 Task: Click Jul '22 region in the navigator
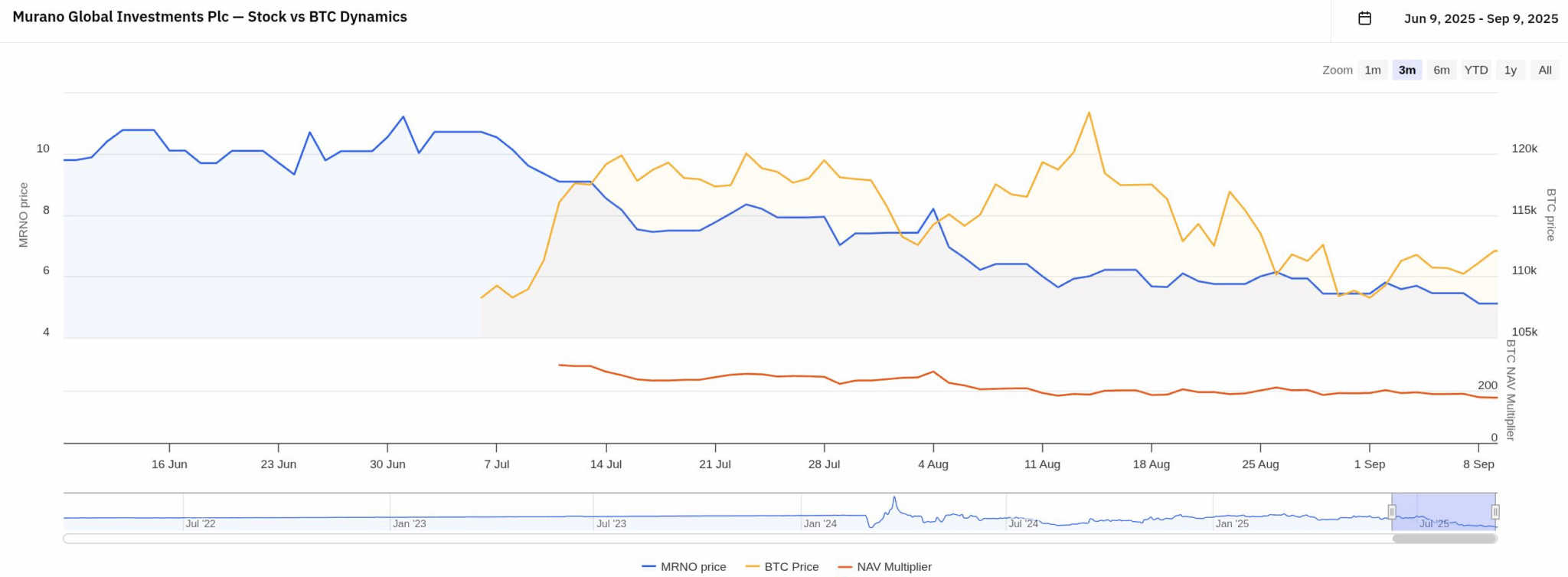pos(201,523)
